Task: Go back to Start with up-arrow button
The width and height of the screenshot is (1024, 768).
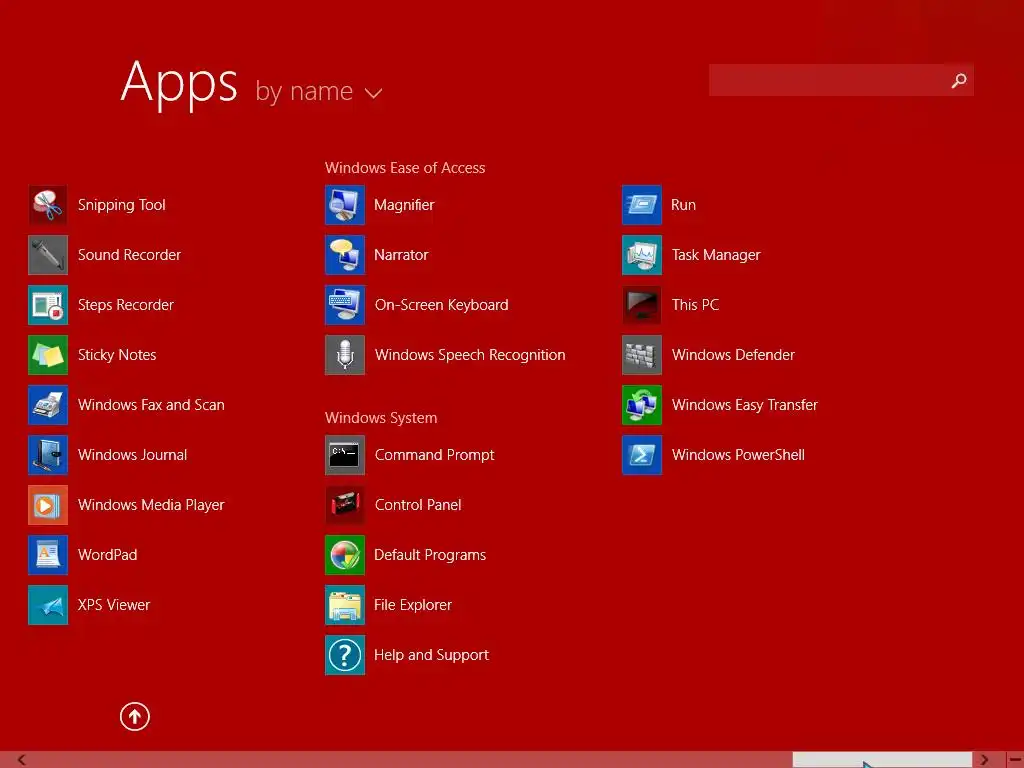Action: point(135,716)
